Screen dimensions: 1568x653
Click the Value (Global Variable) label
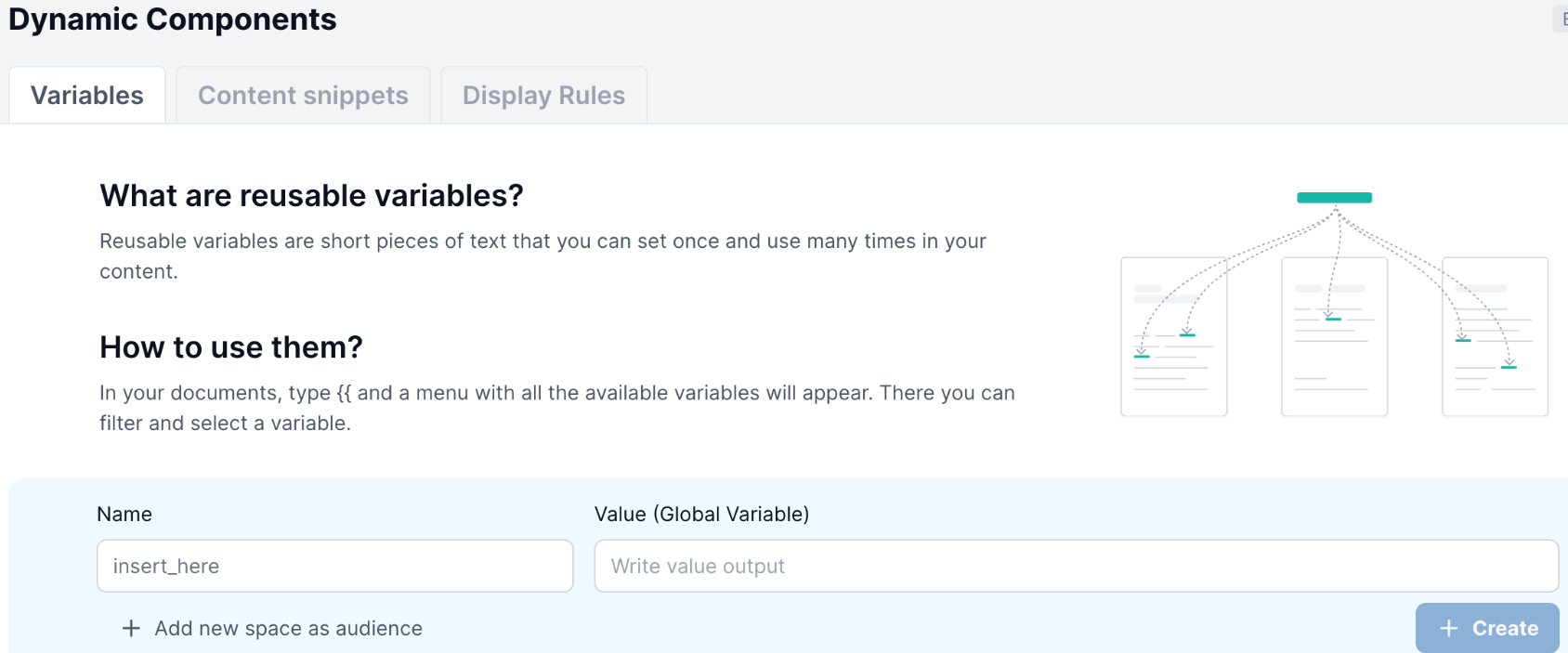click(x=701, y=514)
